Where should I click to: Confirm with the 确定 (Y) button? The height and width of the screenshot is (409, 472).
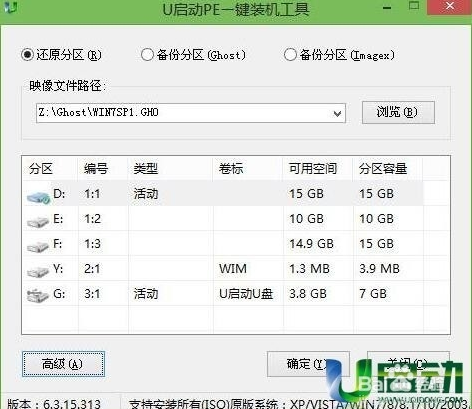pos(308,364)
